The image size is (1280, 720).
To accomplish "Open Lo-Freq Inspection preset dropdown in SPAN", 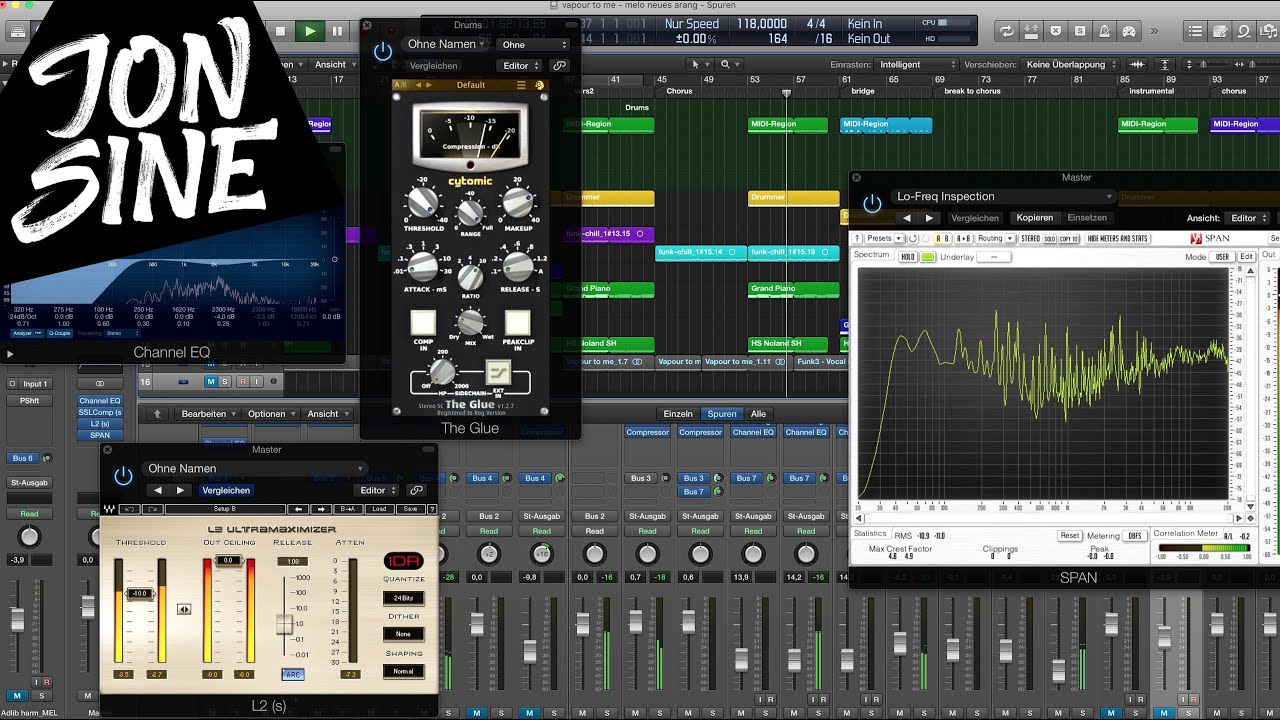I will click(x=1003, y=196).
